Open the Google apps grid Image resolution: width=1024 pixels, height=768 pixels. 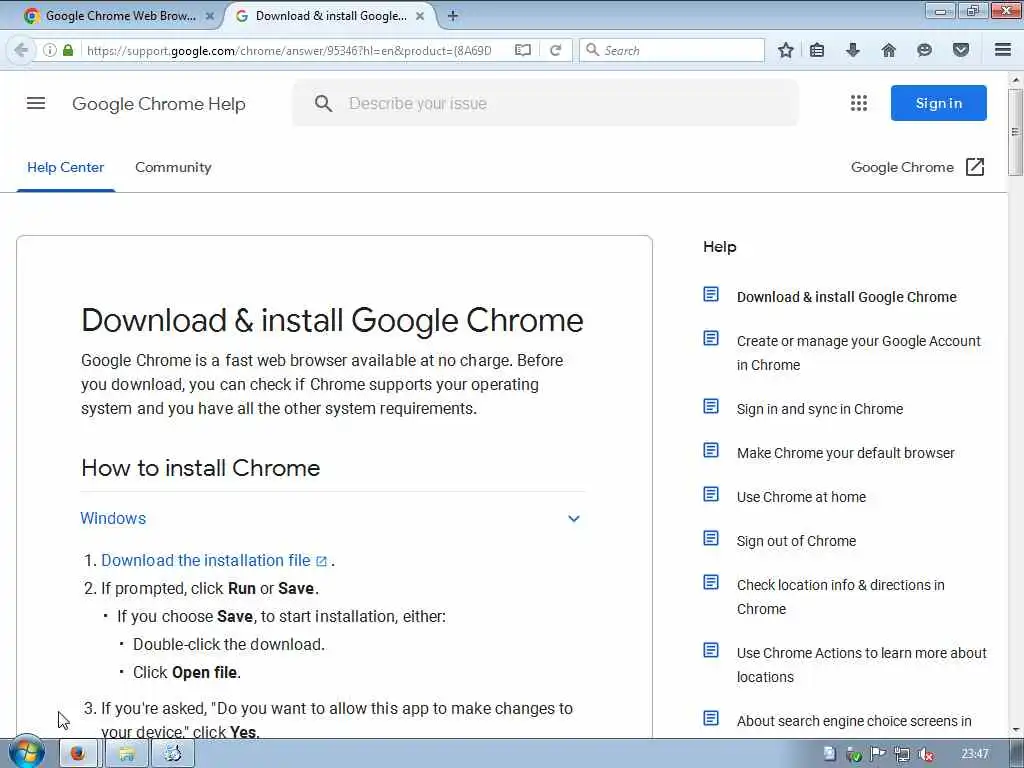pos(859,103)
